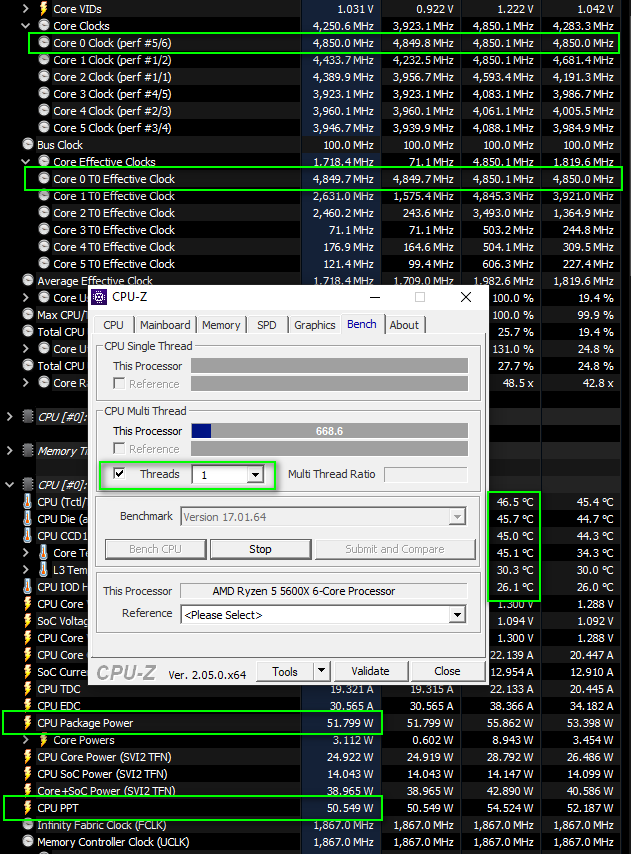Collapse the Core Clocks tree group
Image resolution: width=631 pixels, height=854 pixels.
[x=25, y=25]
